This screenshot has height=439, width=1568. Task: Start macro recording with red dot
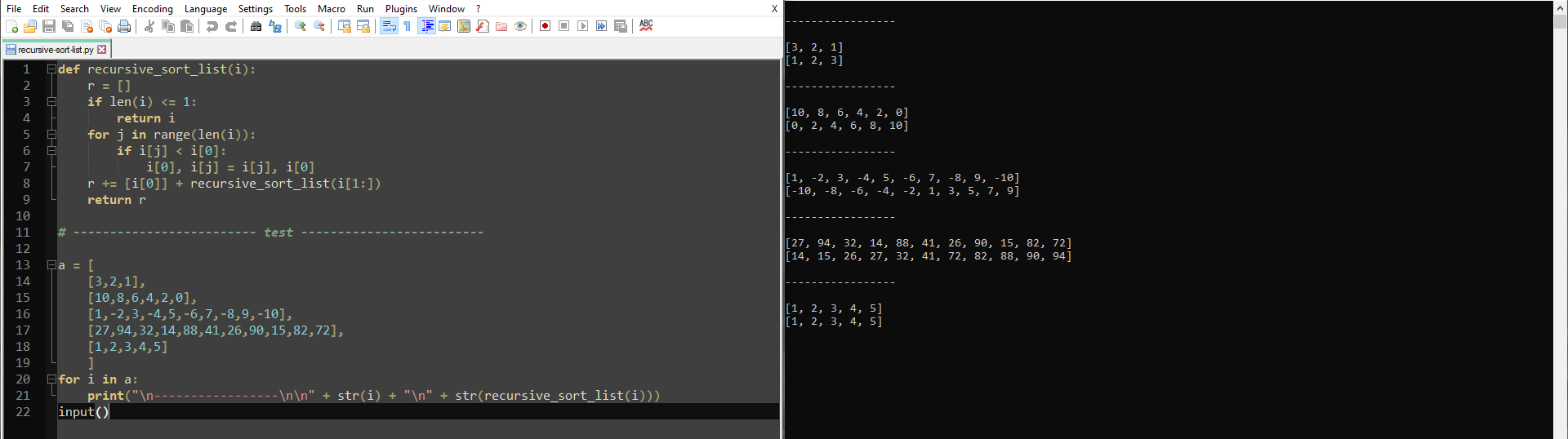(x=546, y=26)
